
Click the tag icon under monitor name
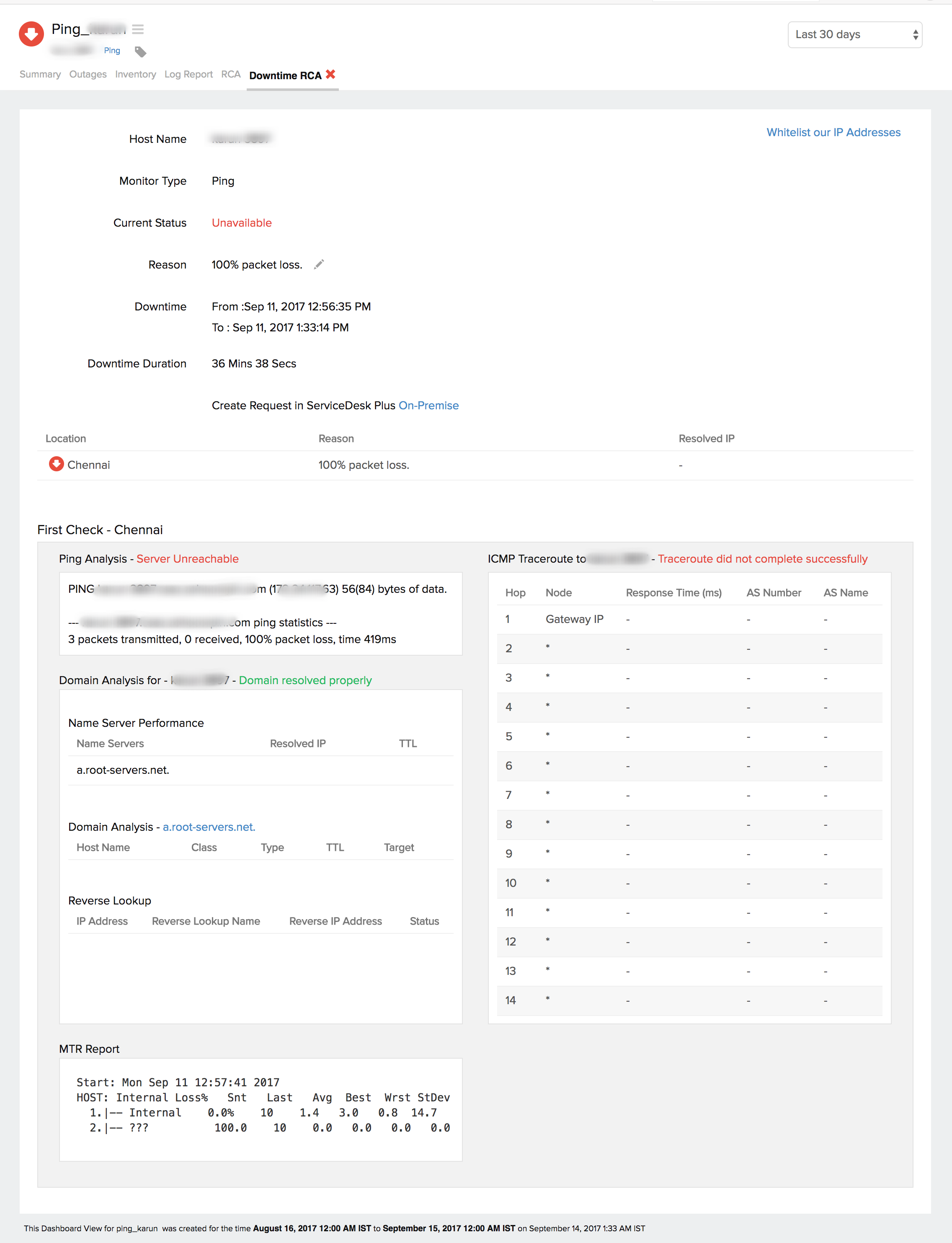(141, 52)
